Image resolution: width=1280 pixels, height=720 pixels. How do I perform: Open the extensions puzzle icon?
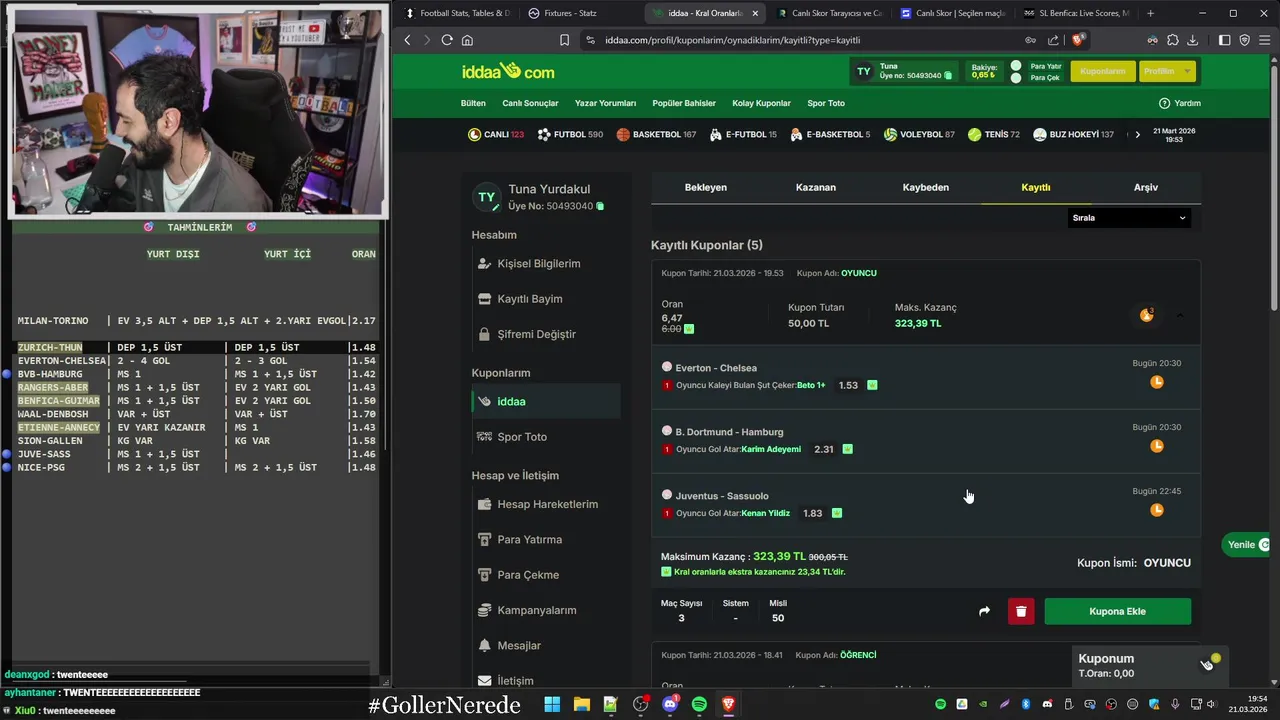[1173, 40]
